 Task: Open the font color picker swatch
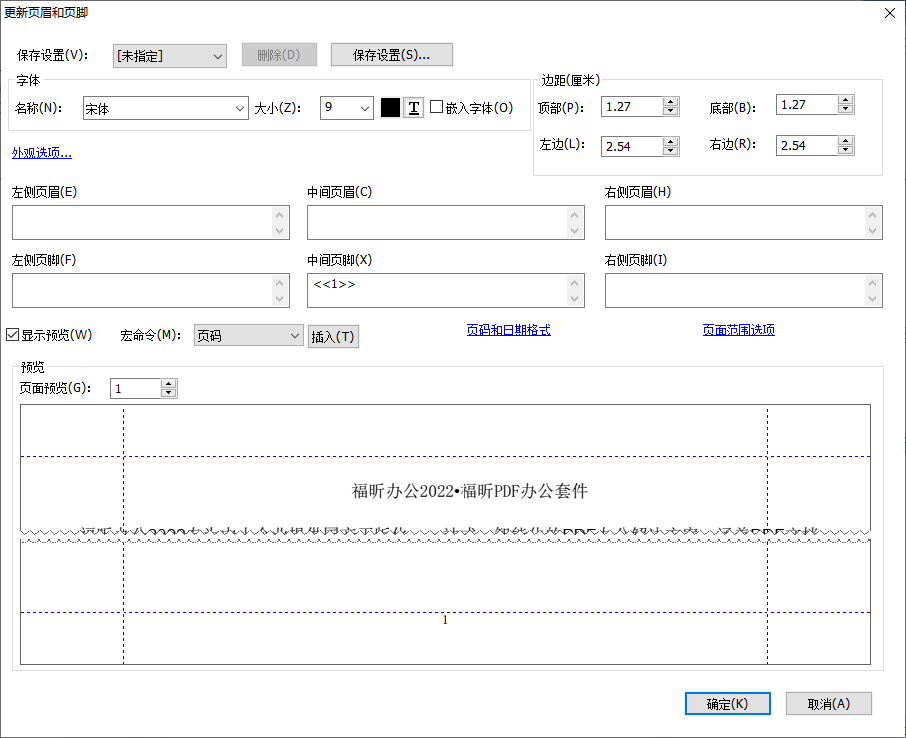point(390,107)
